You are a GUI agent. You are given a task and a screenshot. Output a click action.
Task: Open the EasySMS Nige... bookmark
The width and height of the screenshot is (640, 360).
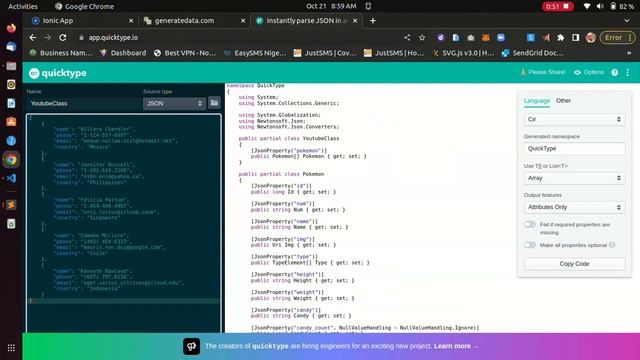tap(255, 53)
